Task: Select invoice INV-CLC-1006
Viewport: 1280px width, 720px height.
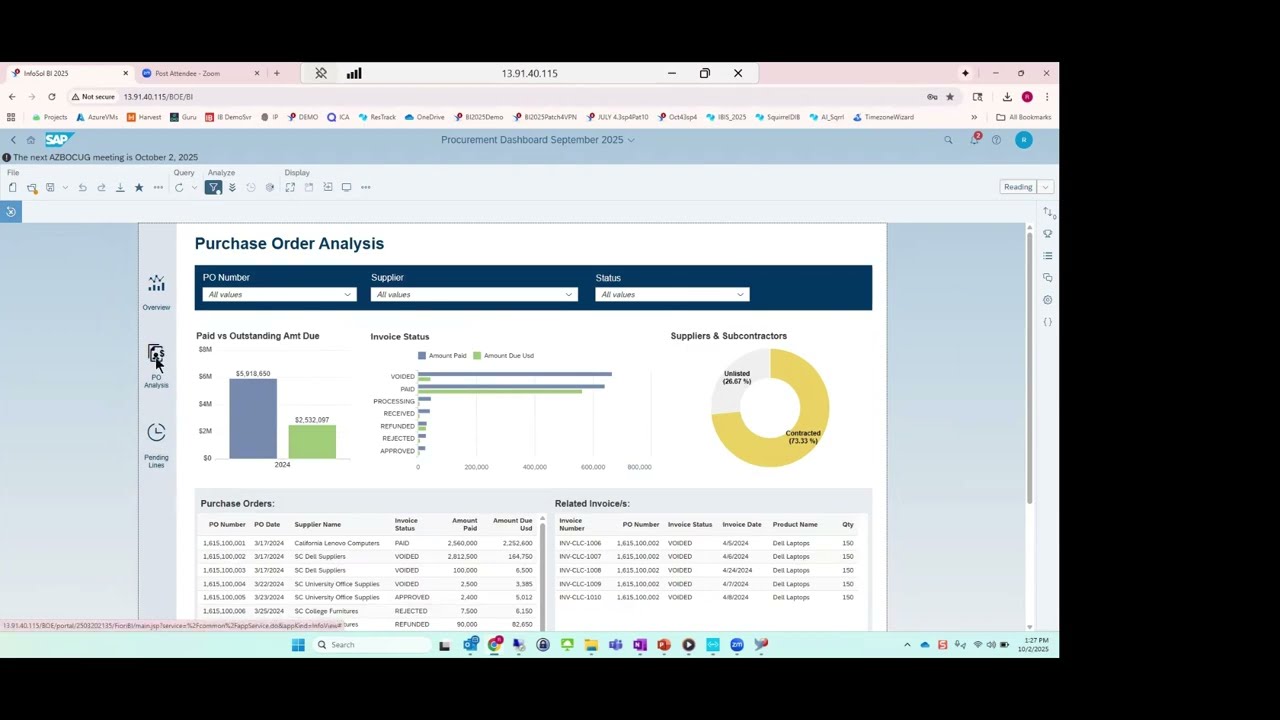Action: (x=580, y=543)
